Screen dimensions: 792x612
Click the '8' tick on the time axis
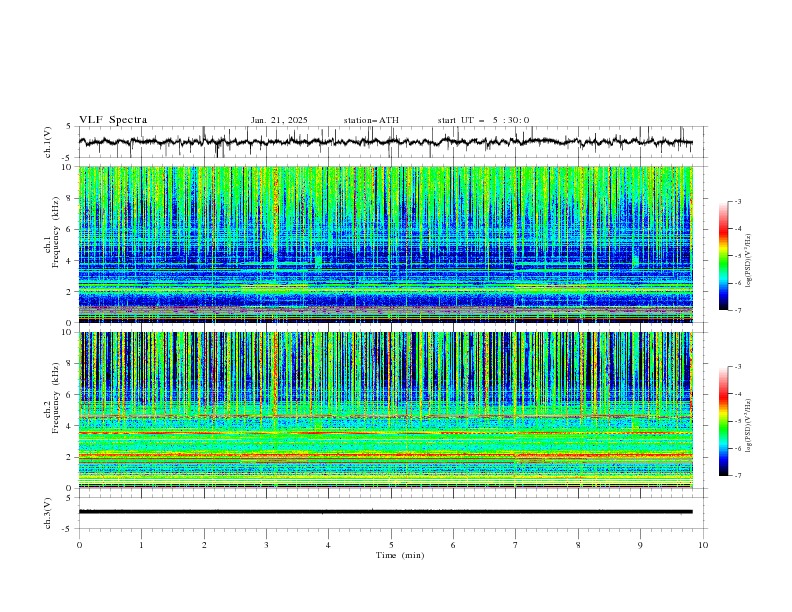point(578,545)
